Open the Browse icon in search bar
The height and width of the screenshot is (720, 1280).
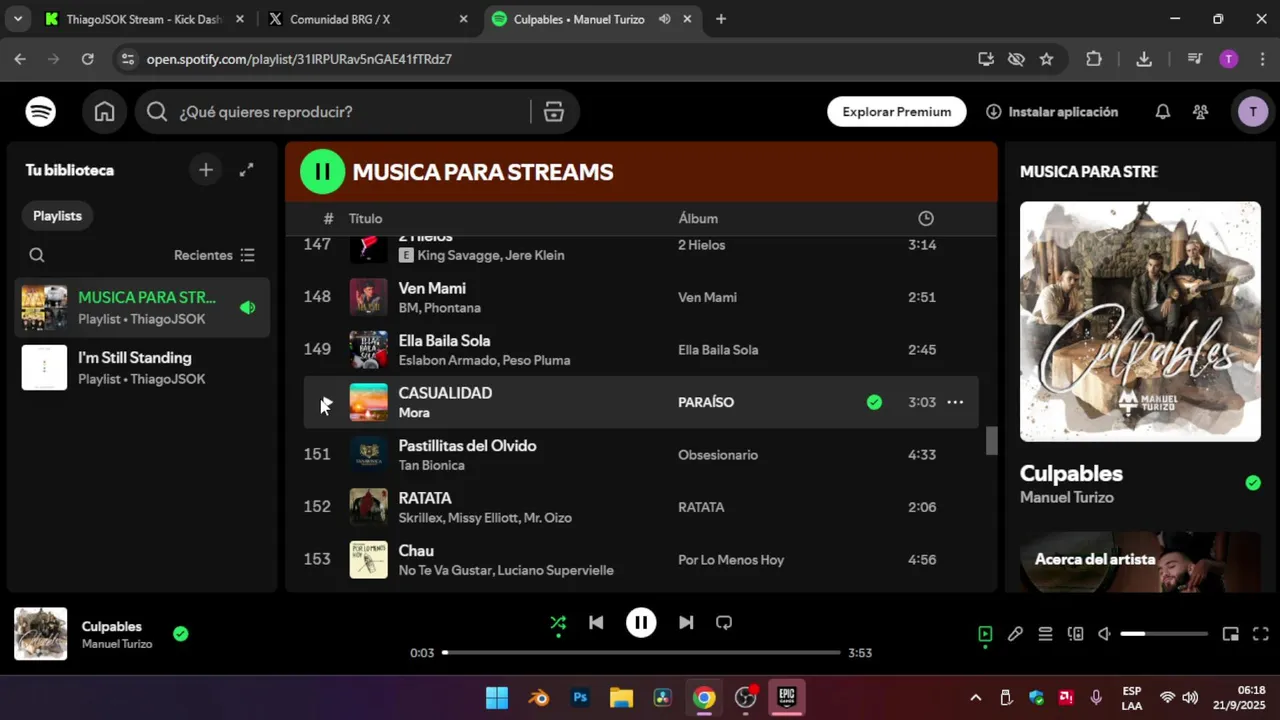coord(554,112)
